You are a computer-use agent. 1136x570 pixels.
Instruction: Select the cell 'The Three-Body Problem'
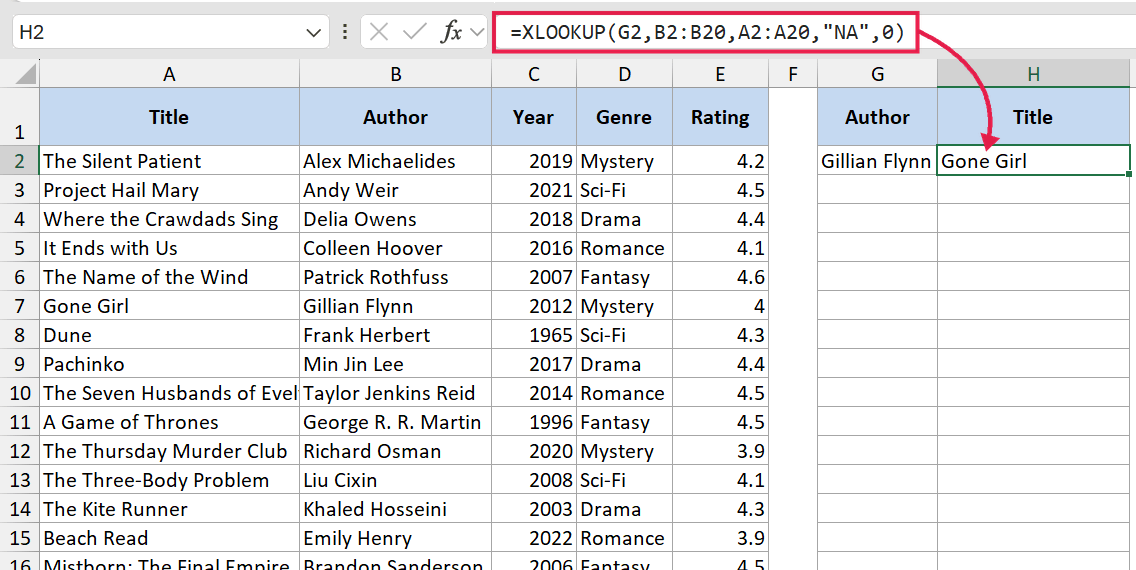(170, 479)
